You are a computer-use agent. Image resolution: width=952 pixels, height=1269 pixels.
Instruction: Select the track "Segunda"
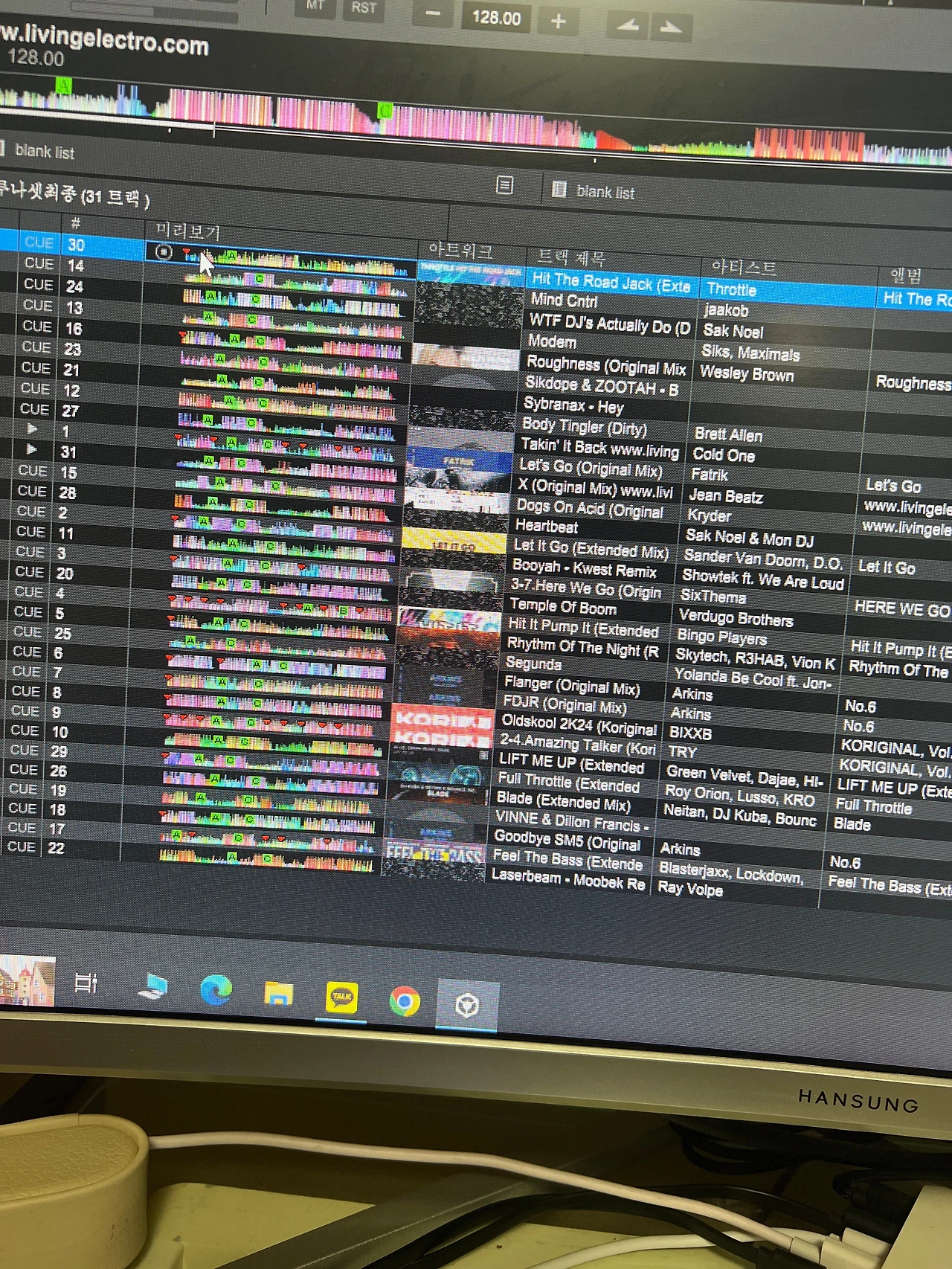tap(533, 663)
